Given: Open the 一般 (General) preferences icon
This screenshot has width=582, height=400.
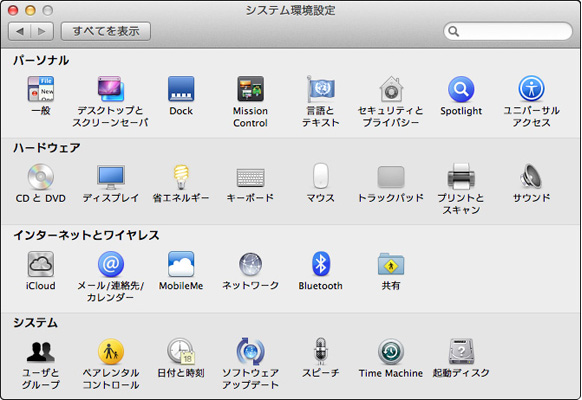Looking at the screenshot, I should click(40, 89).
